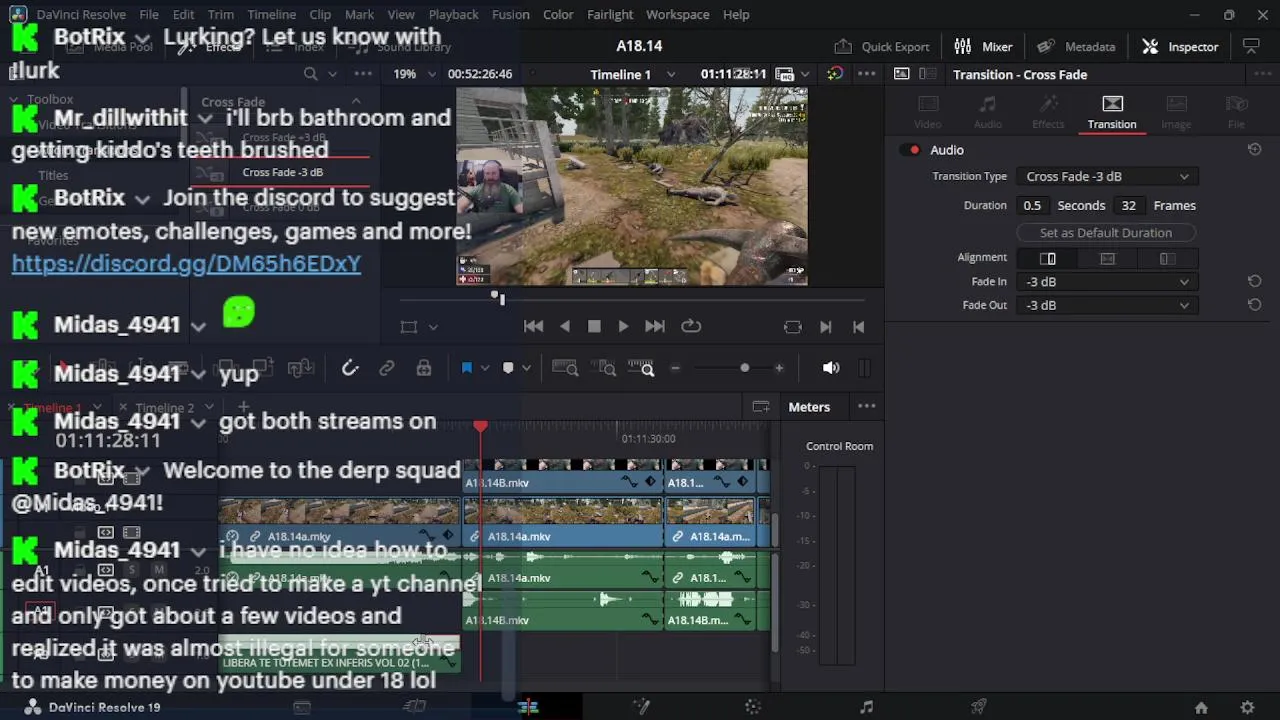Toggle timeline snapping
The height and width of the screenshot is (720, 1280).
350,368
